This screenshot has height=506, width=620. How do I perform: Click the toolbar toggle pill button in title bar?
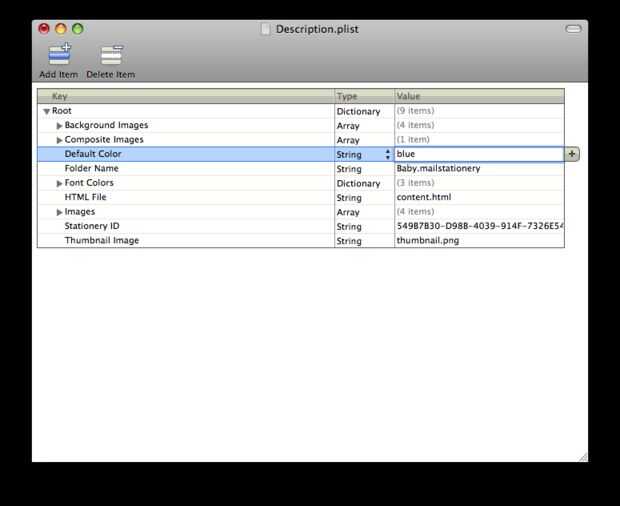(573, 29)
